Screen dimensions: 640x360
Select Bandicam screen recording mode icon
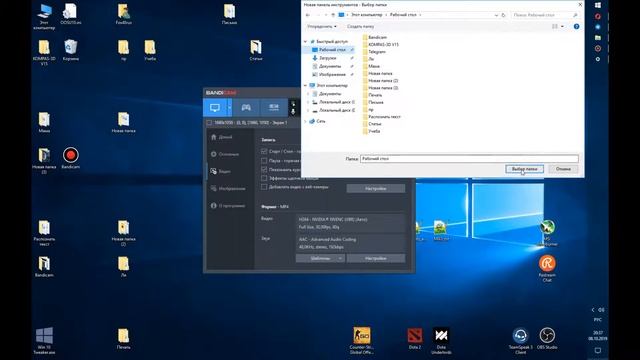click(x=215, y=107)
